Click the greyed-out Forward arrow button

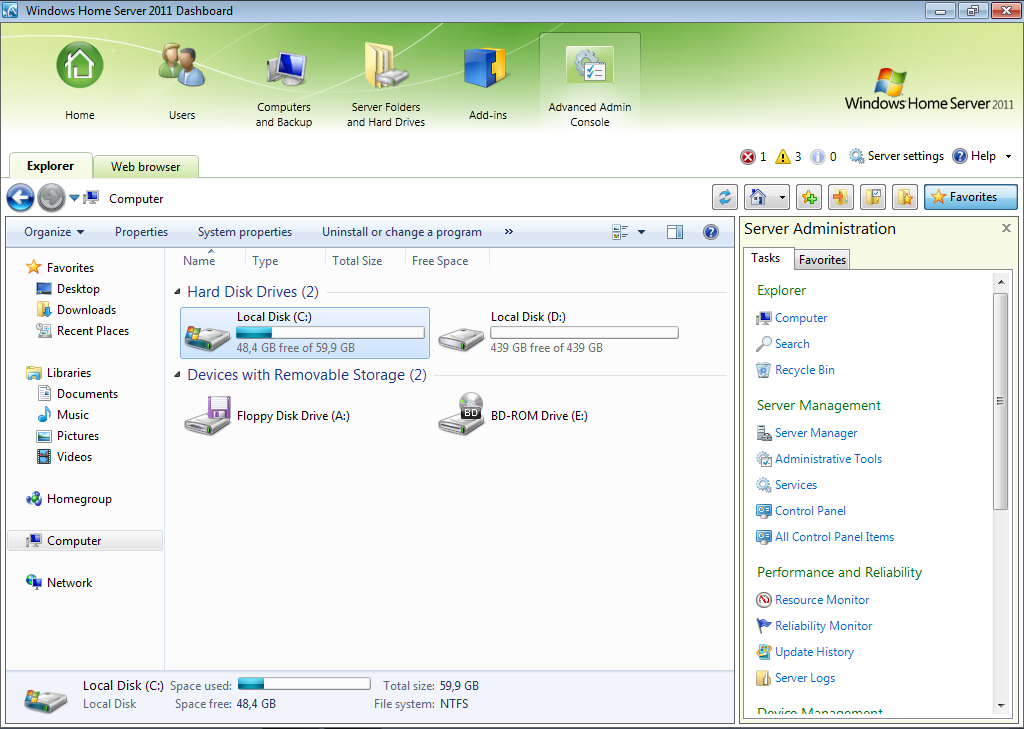[x=51, y=197]
